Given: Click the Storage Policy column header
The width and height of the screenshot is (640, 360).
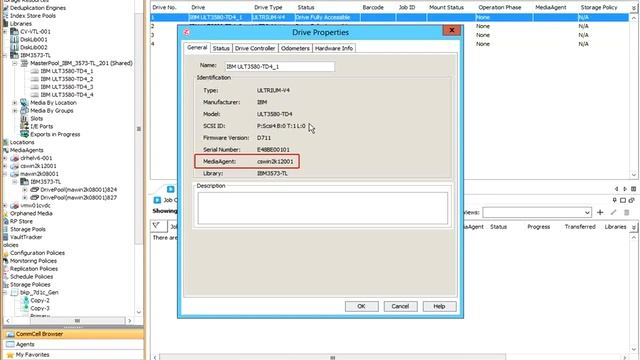Looking at the screenshot, I should click(599, 7).
